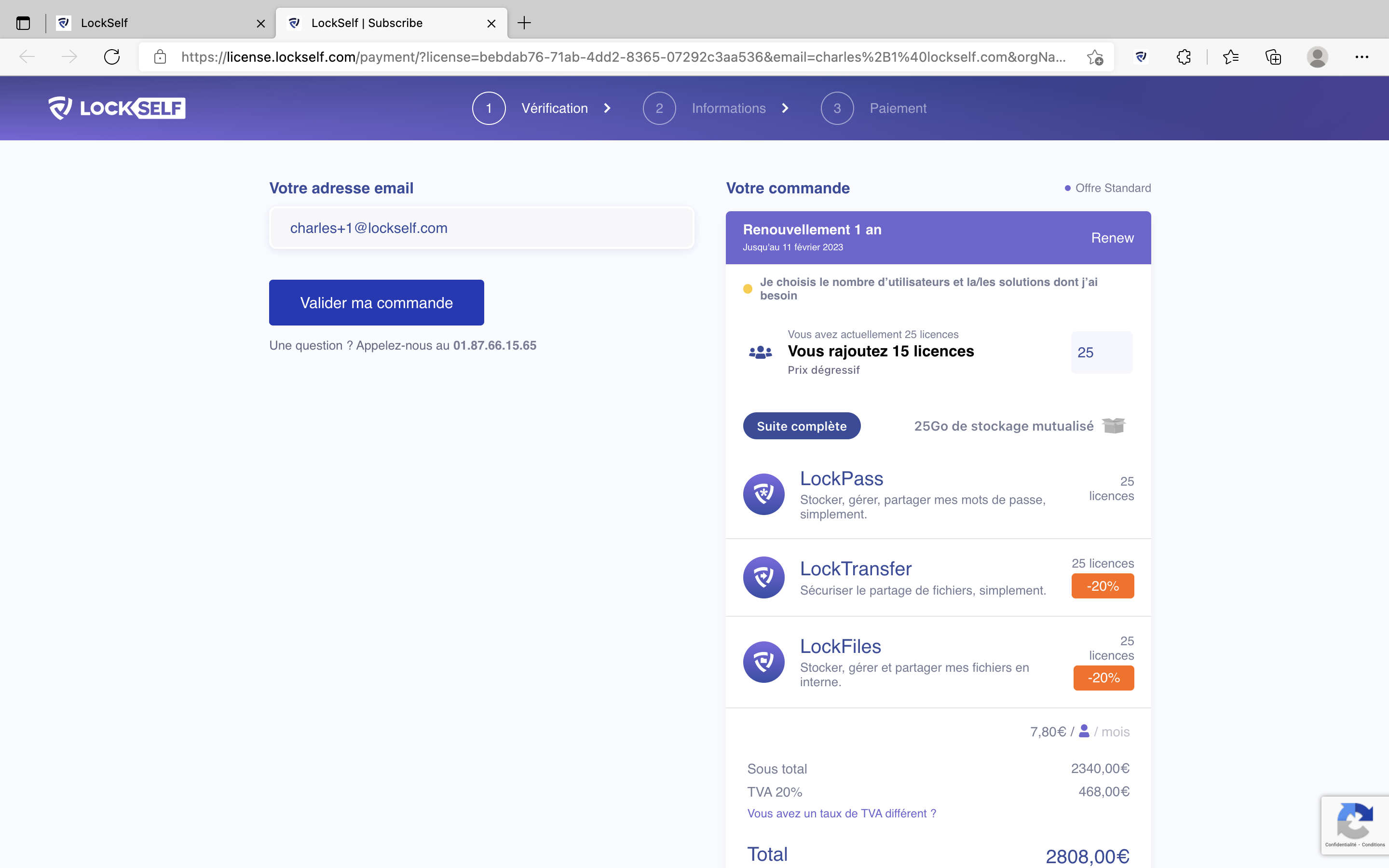Viewport: 1389px width, 868px height.
Task: Click the email address input field
Action: point(481,228)
